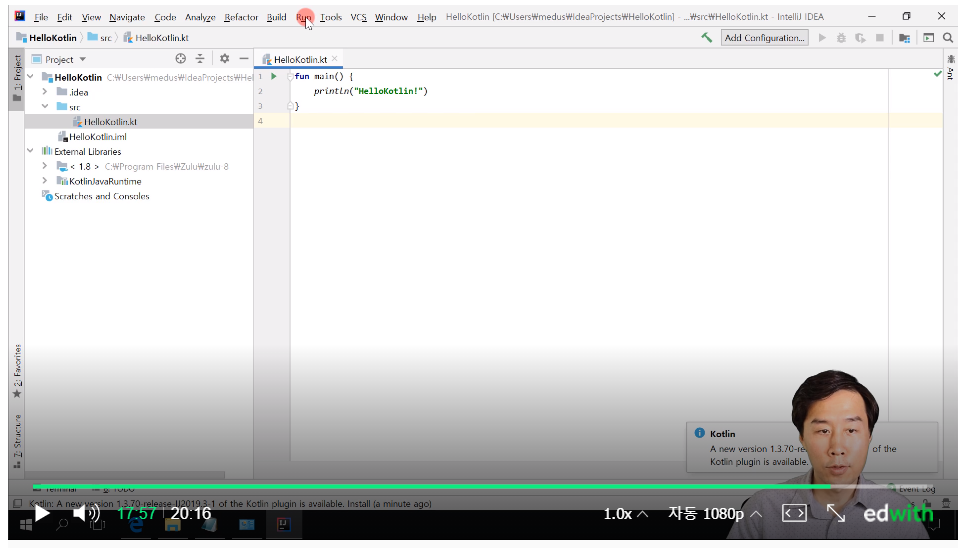Seek the video using the green progress bar
The width and height of the screenshot is (970, 548).
483,487
